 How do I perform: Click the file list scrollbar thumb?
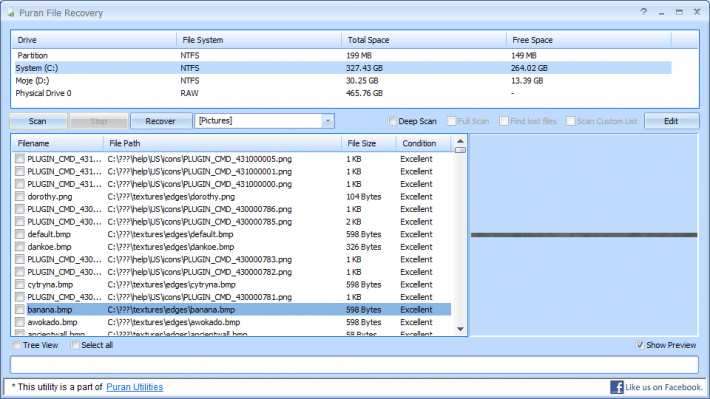click(x=460, y=150)
